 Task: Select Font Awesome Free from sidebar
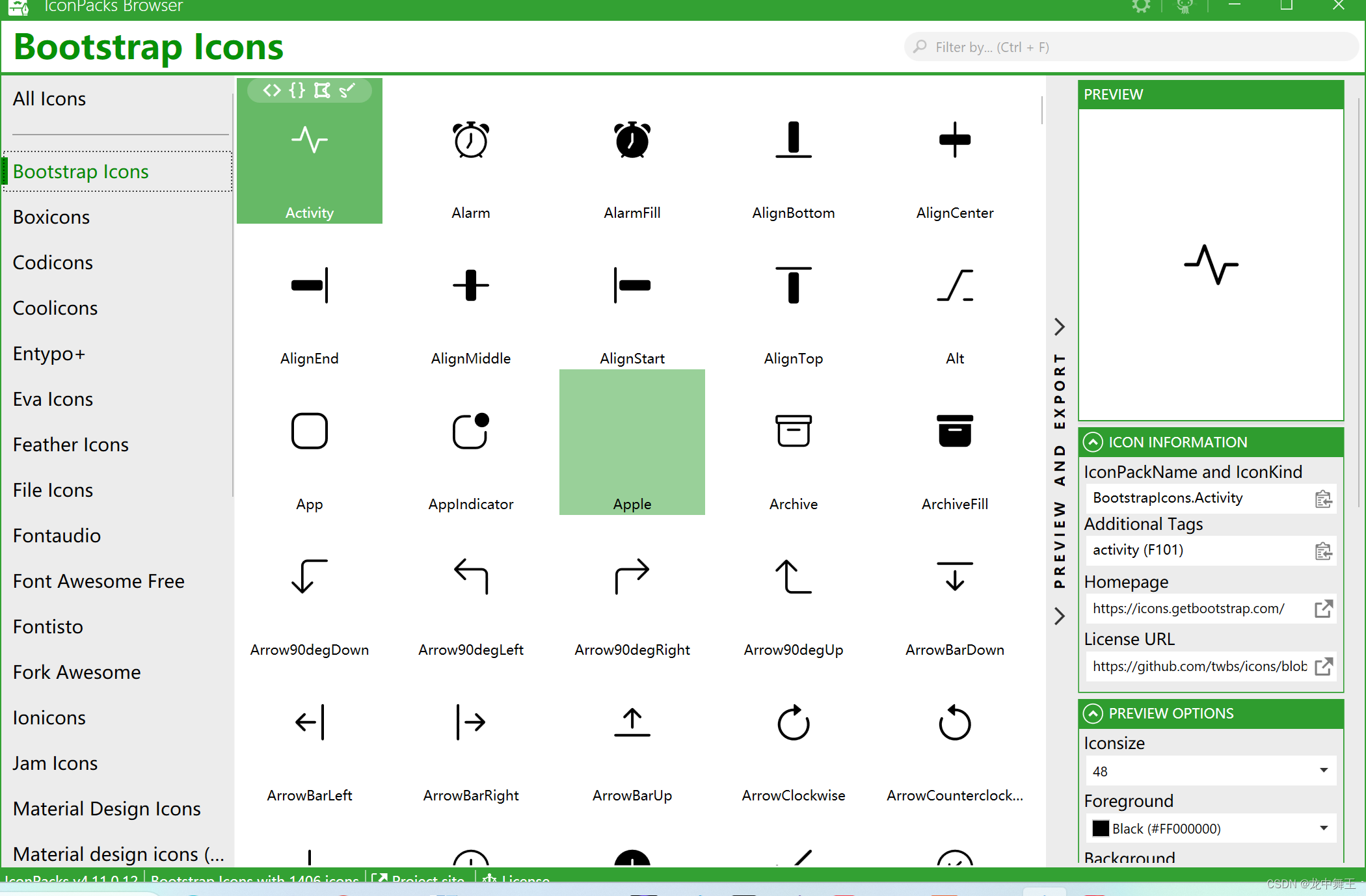(x=98, y=581)
